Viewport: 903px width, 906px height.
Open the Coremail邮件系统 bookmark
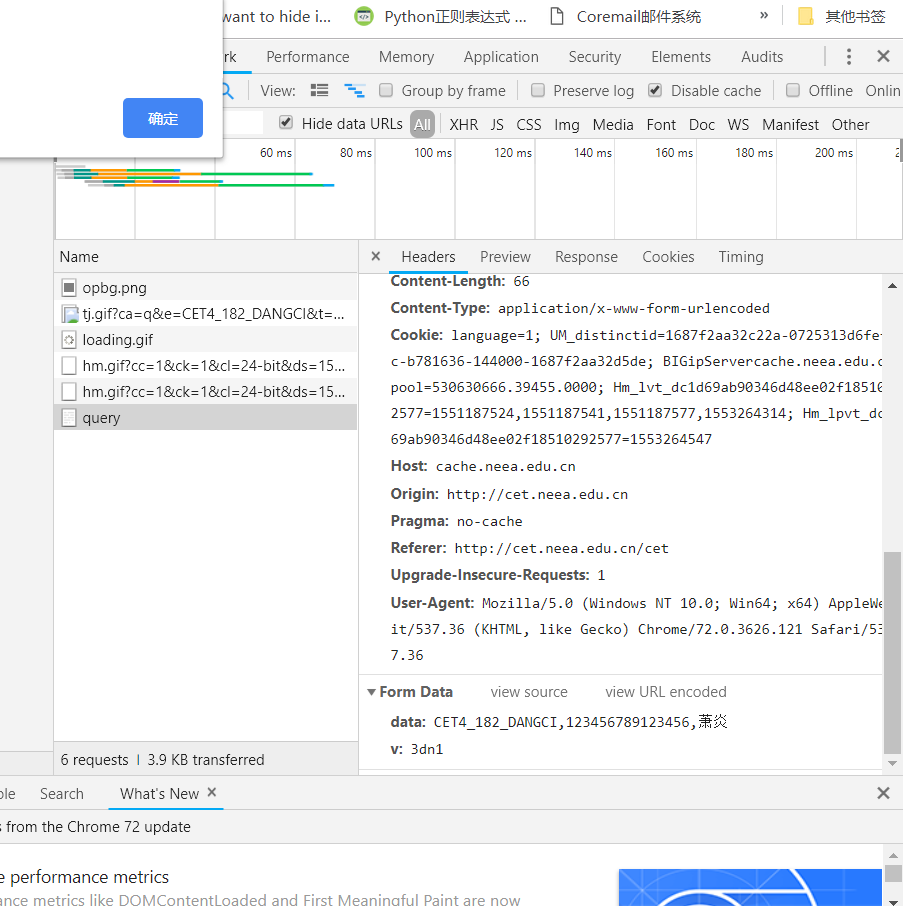(x=625, y=16)
